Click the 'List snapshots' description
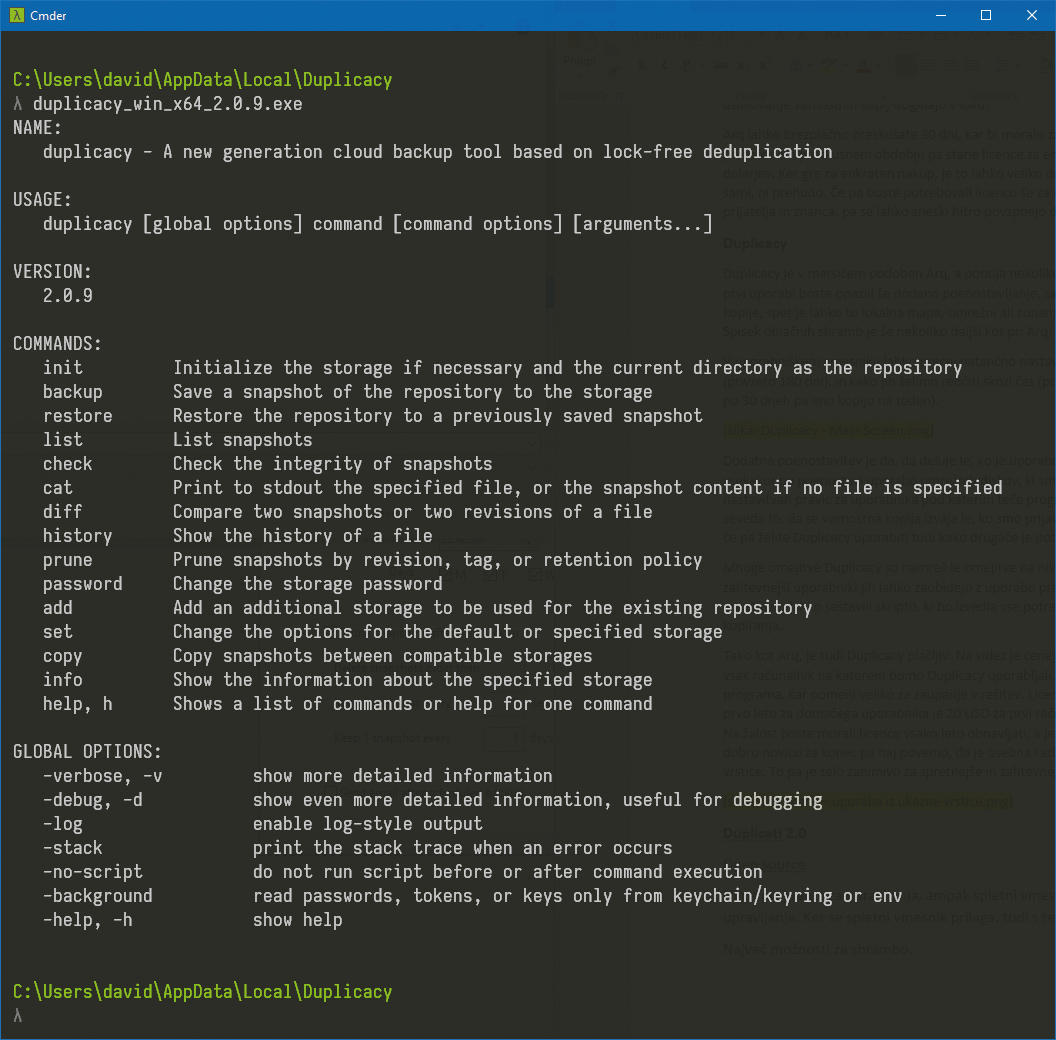 click(242, 440)
